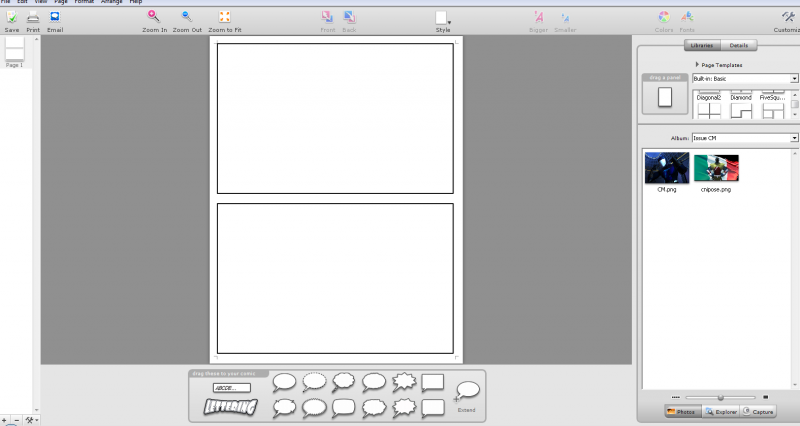Select the LETTERING title element
This screenshot has width=800, height=426.
231,407
